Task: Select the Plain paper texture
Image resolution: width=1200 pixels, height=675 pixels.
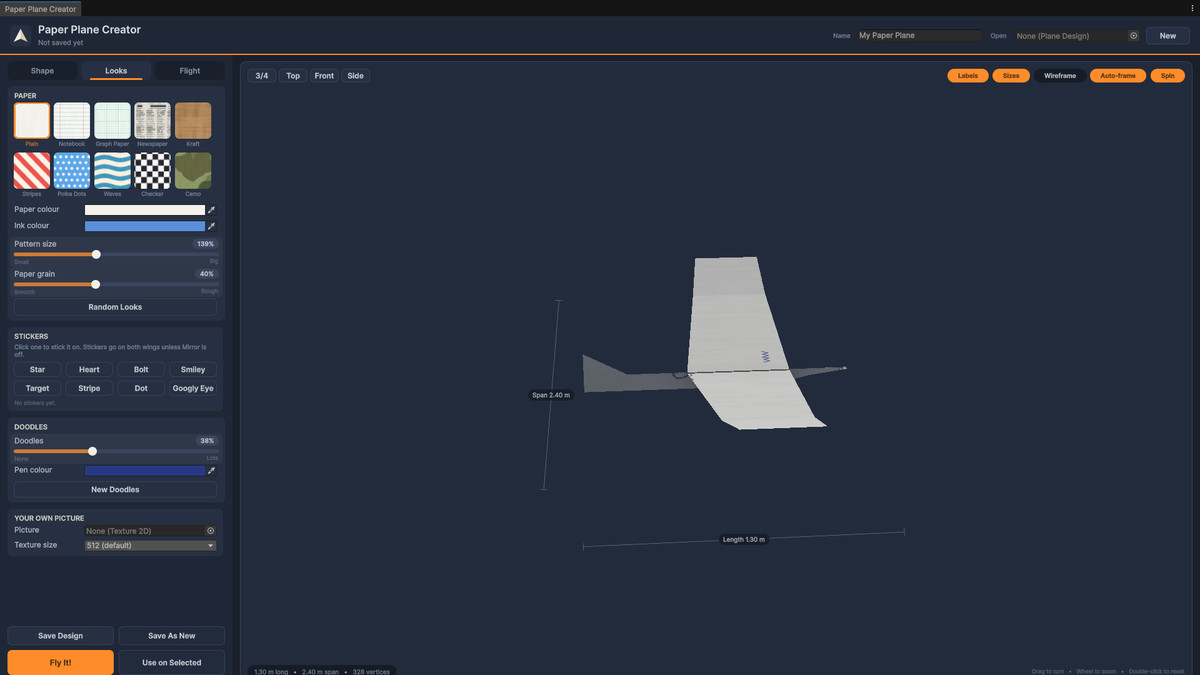Action: coord(32,121)
